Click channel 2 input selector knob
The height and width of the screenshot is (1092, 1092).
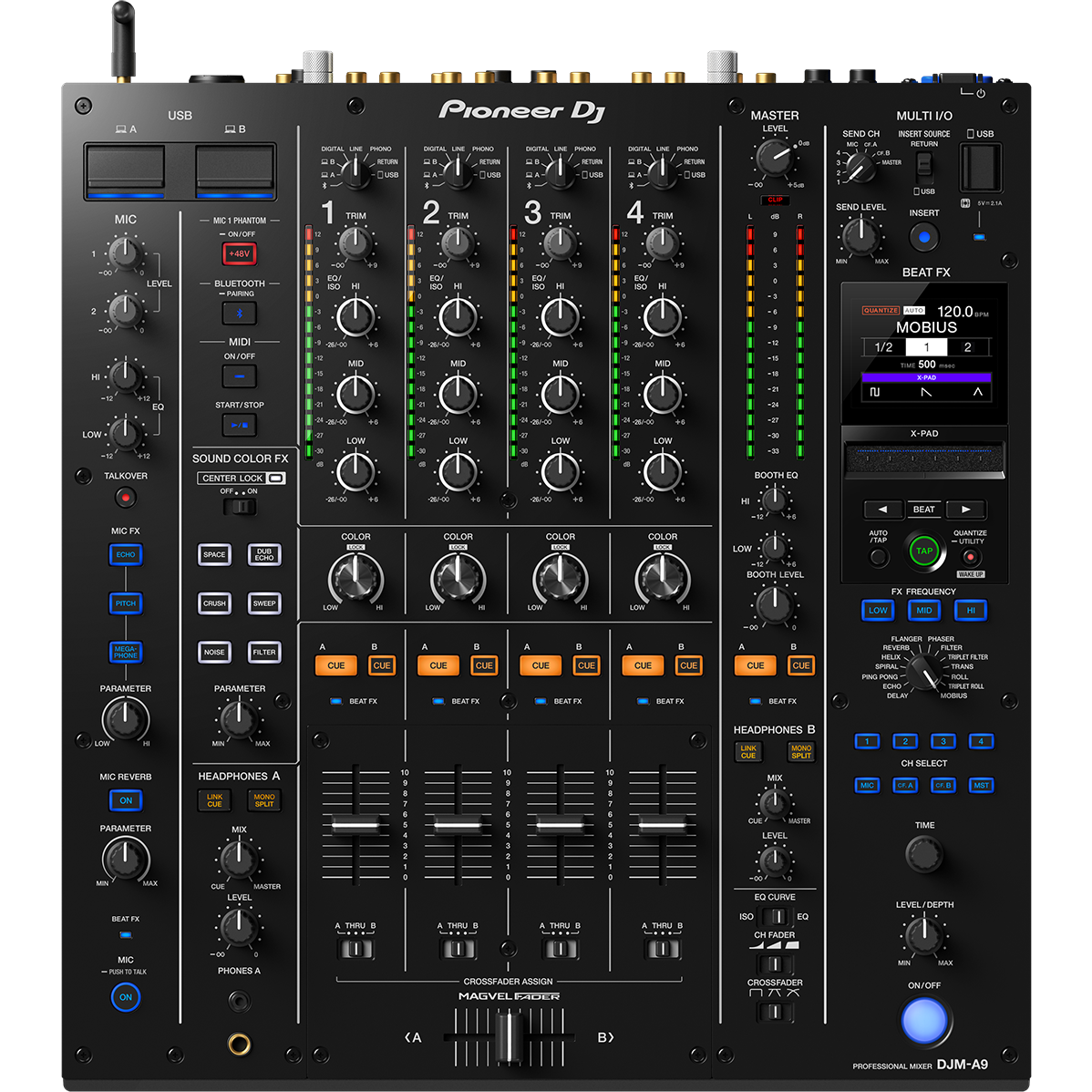[458, 171]
